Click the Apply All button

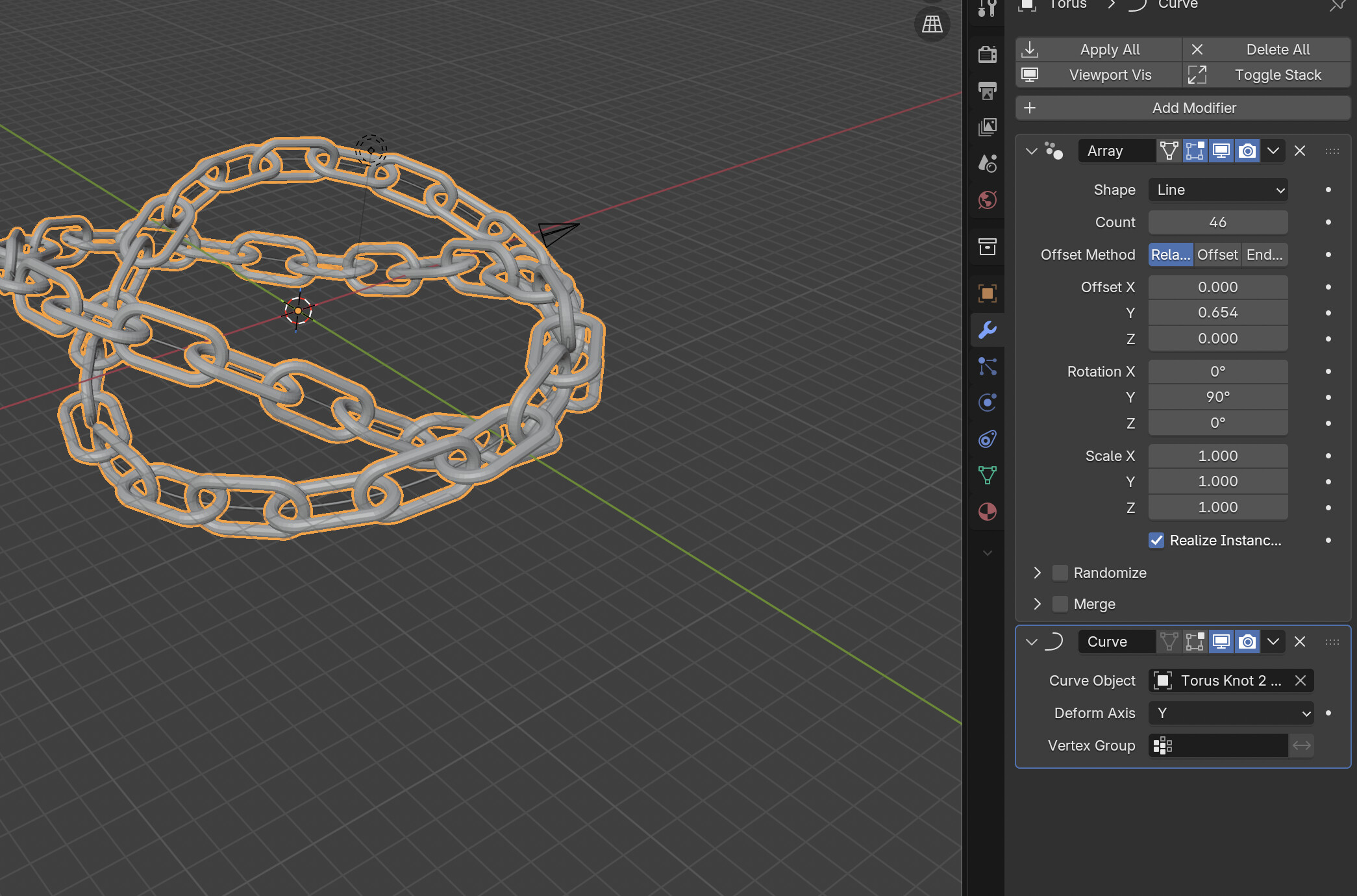[1099, 49]
